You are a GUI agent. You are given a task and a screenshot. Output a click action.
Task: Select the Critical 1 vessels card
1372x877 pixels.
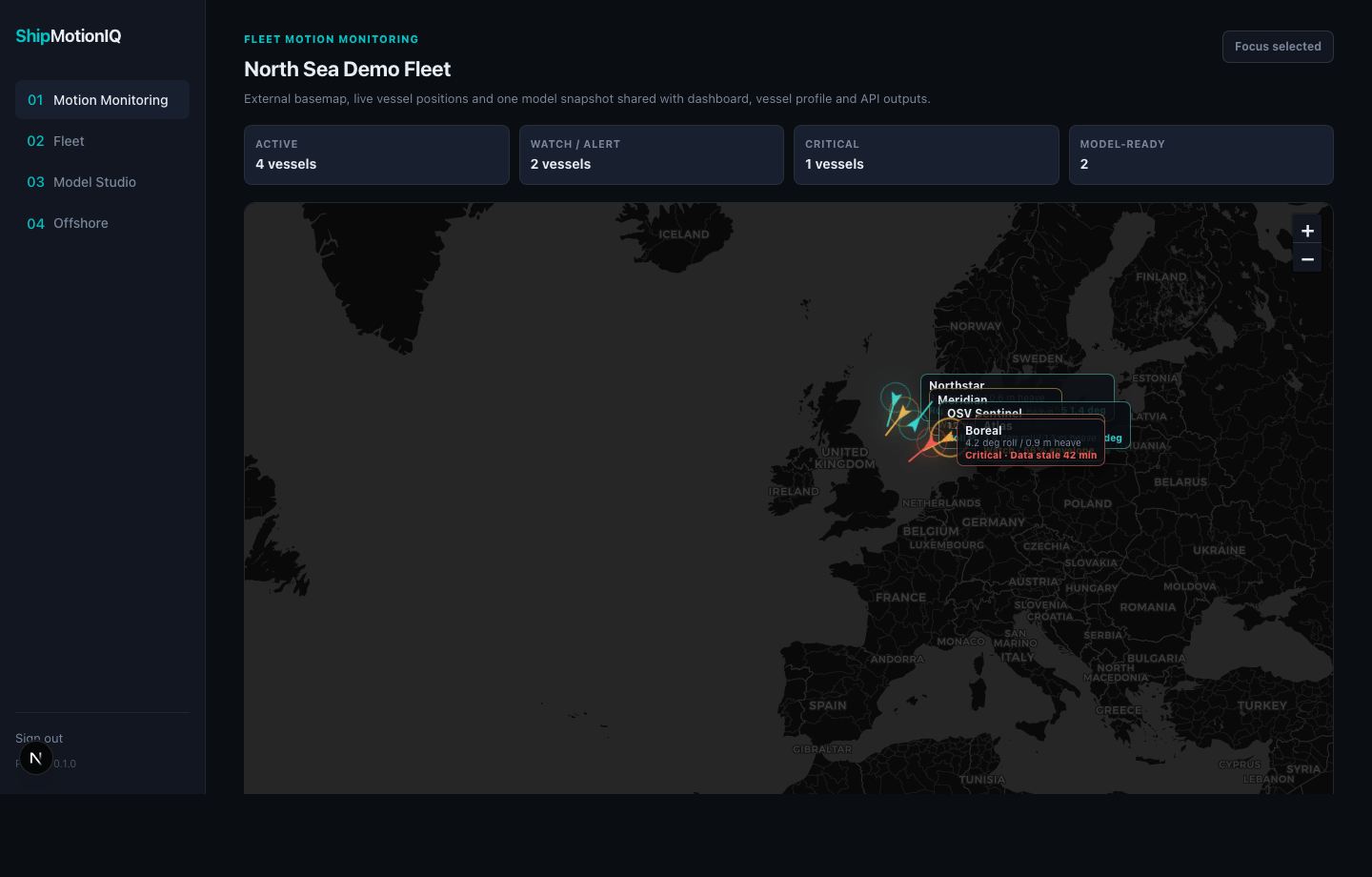926,154
